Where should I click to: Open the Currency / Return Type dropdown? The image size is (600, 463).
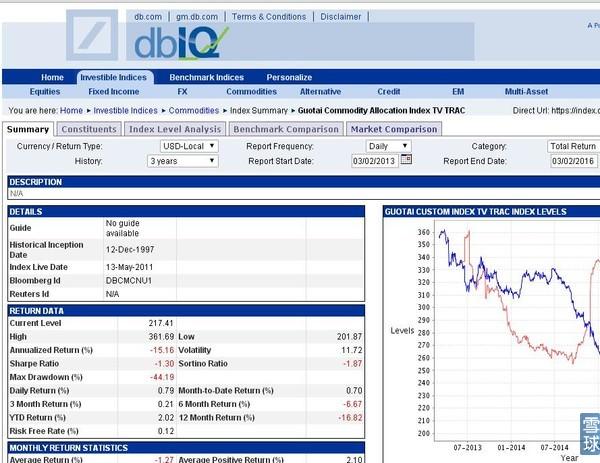point(189,146)
